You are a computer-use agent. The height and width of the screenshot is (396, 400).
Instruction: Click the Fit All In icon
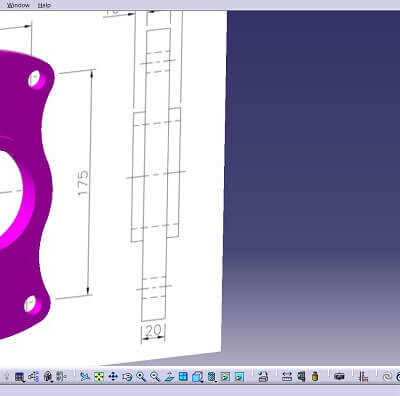click(x=99, y=377)
